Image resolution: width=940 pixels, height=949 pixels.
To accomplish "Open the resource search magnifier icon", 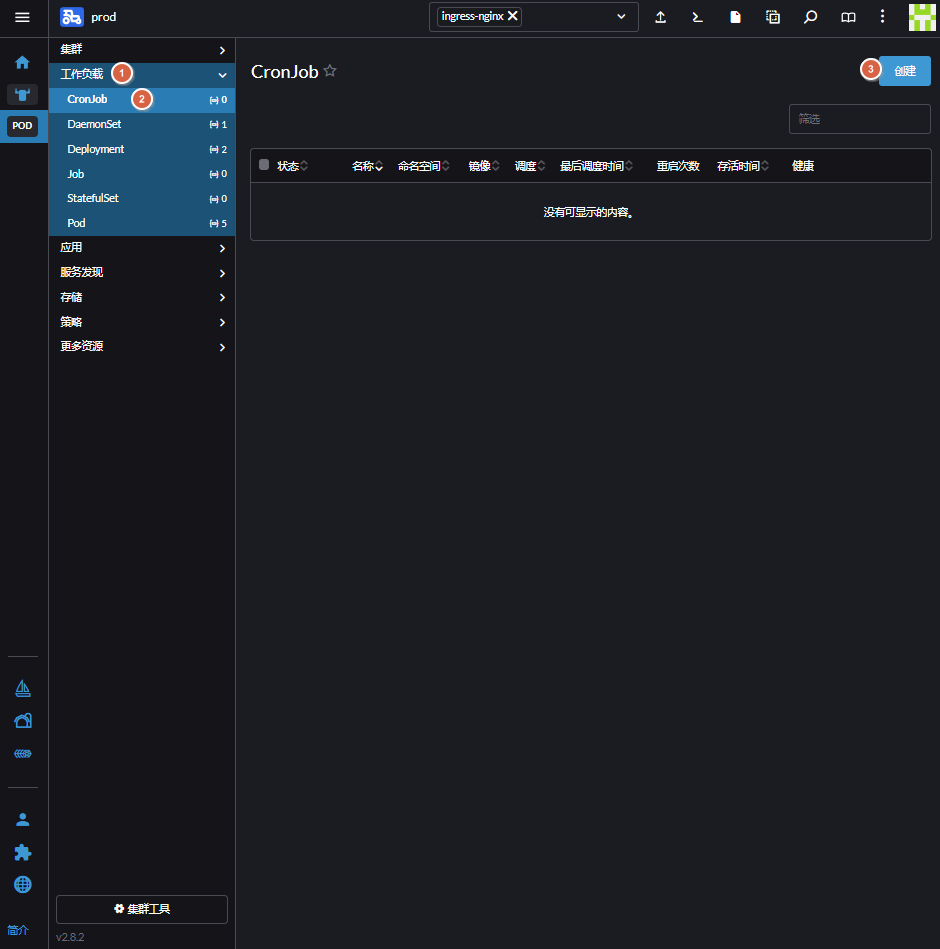I will (x=810, y=18).
